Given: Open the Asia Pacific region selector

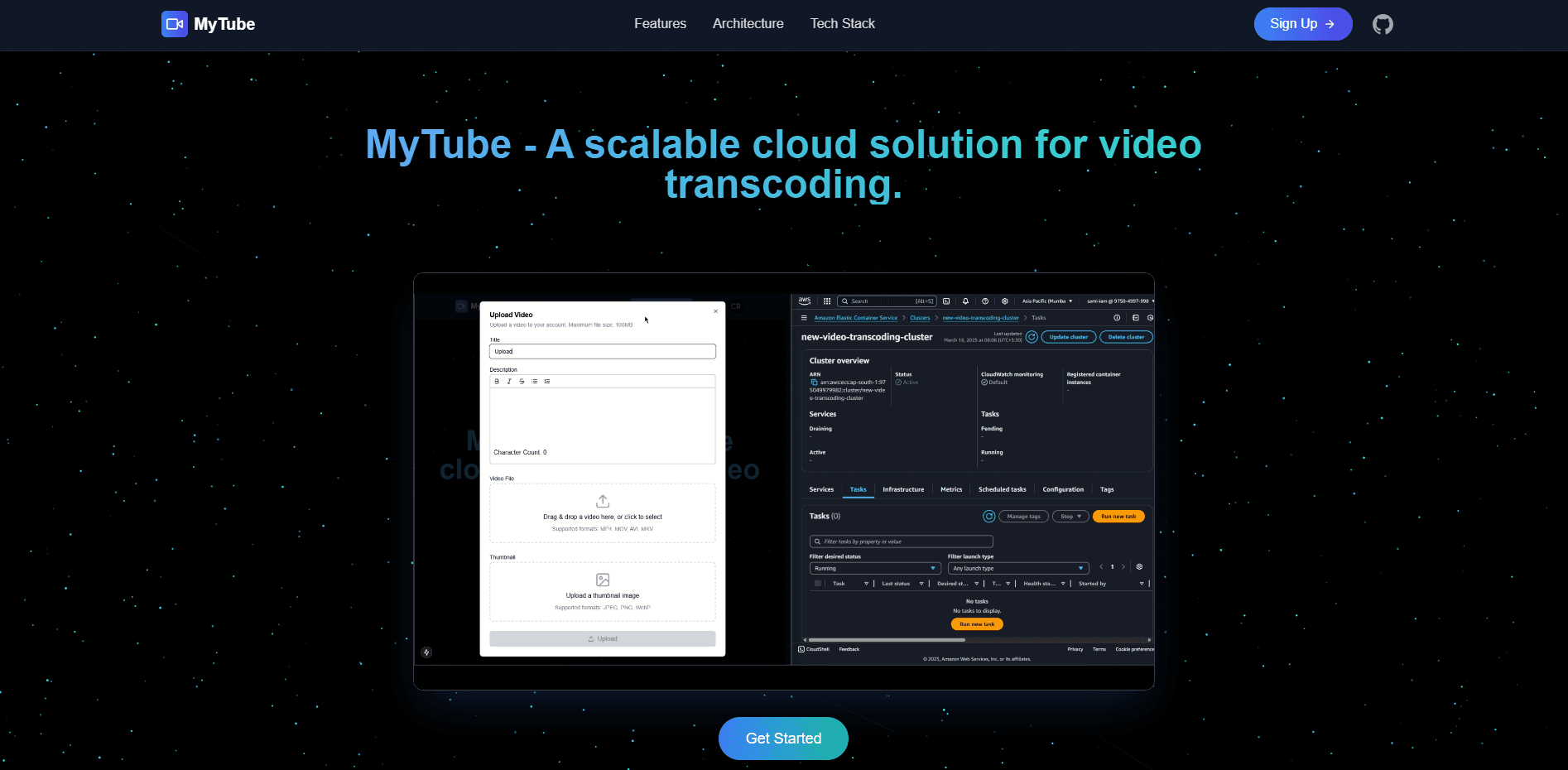Looking at the screenshot, I should [1047, 301].
